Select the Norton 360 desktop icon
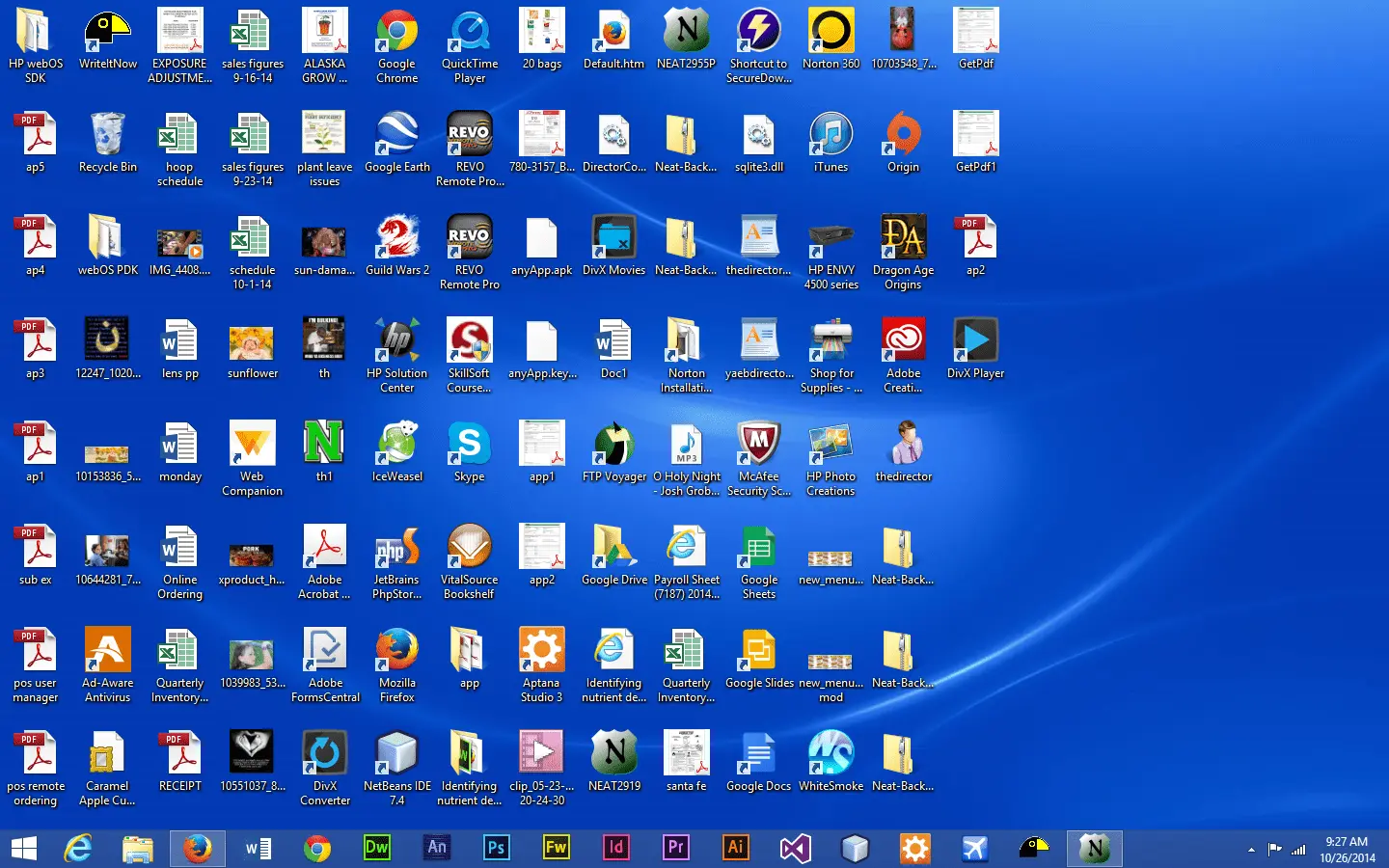The height and width of the screenshot is (868, 1389). tap(831, 33)
